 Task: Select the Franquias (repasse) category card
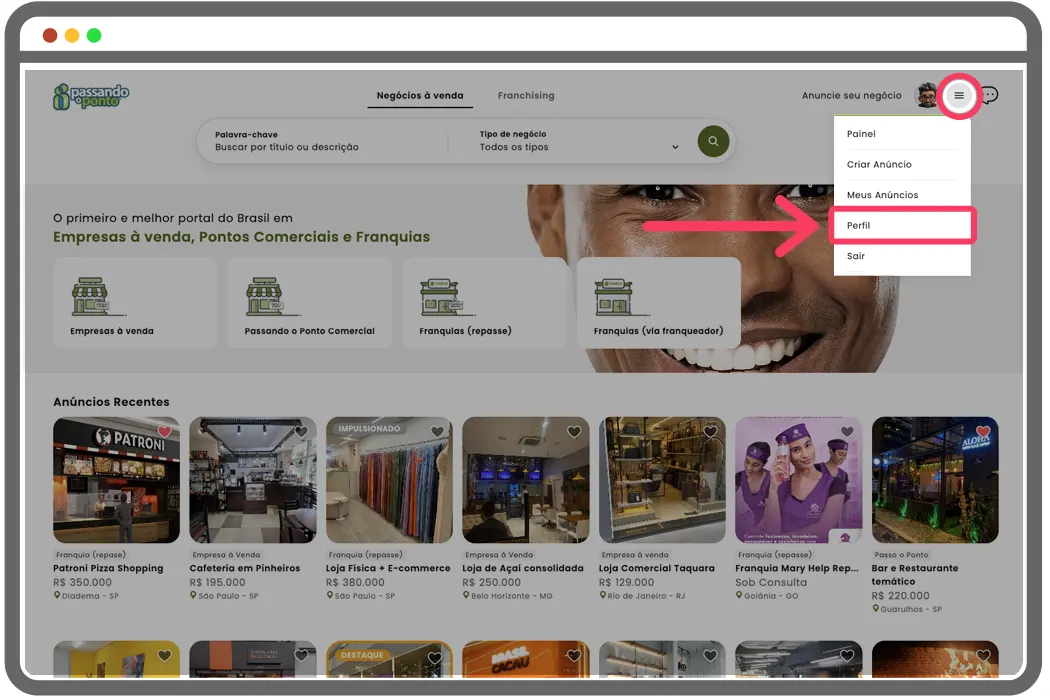485,302
